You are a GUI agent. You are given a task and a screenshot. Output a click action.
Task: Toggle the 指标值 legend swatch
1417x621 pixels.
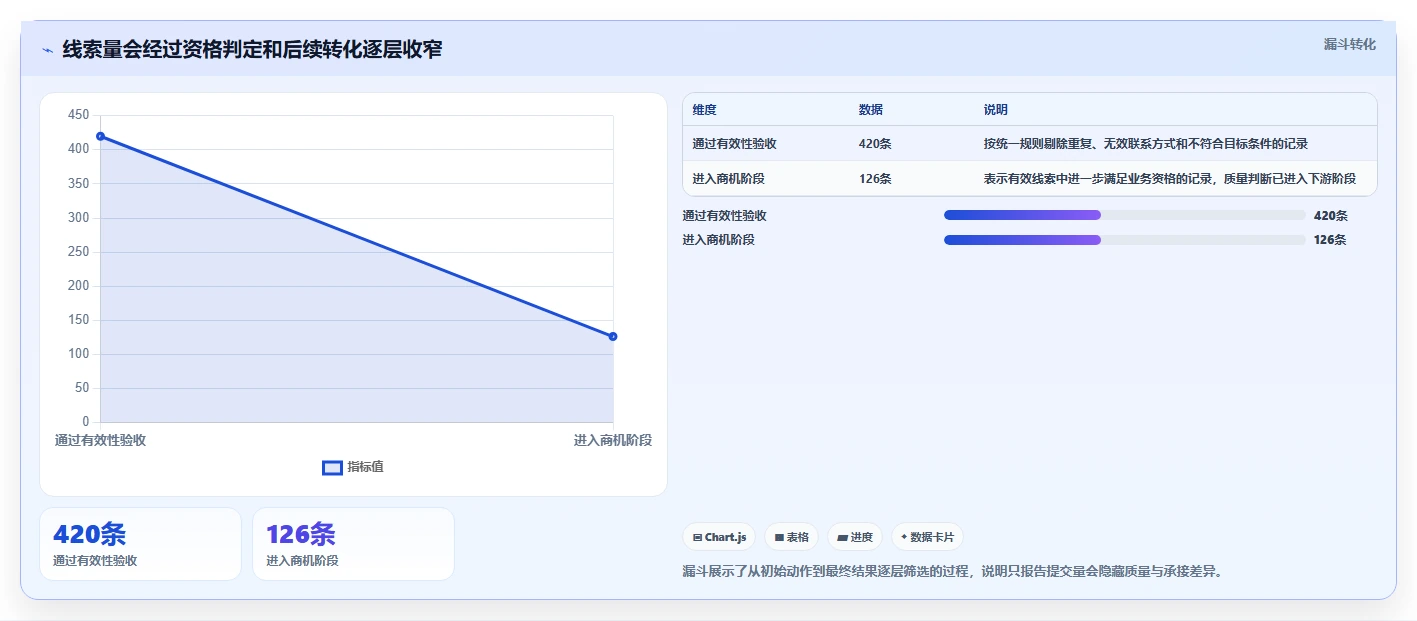(332, 467)
